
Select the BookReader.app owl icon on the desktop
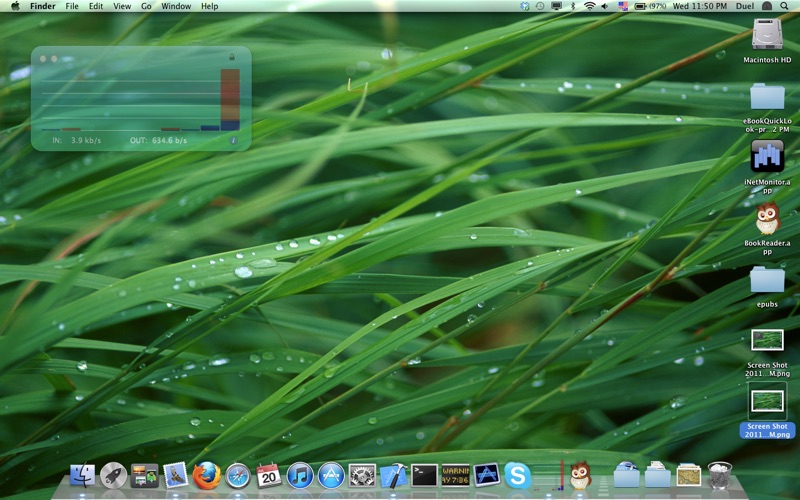coord(767,218)
